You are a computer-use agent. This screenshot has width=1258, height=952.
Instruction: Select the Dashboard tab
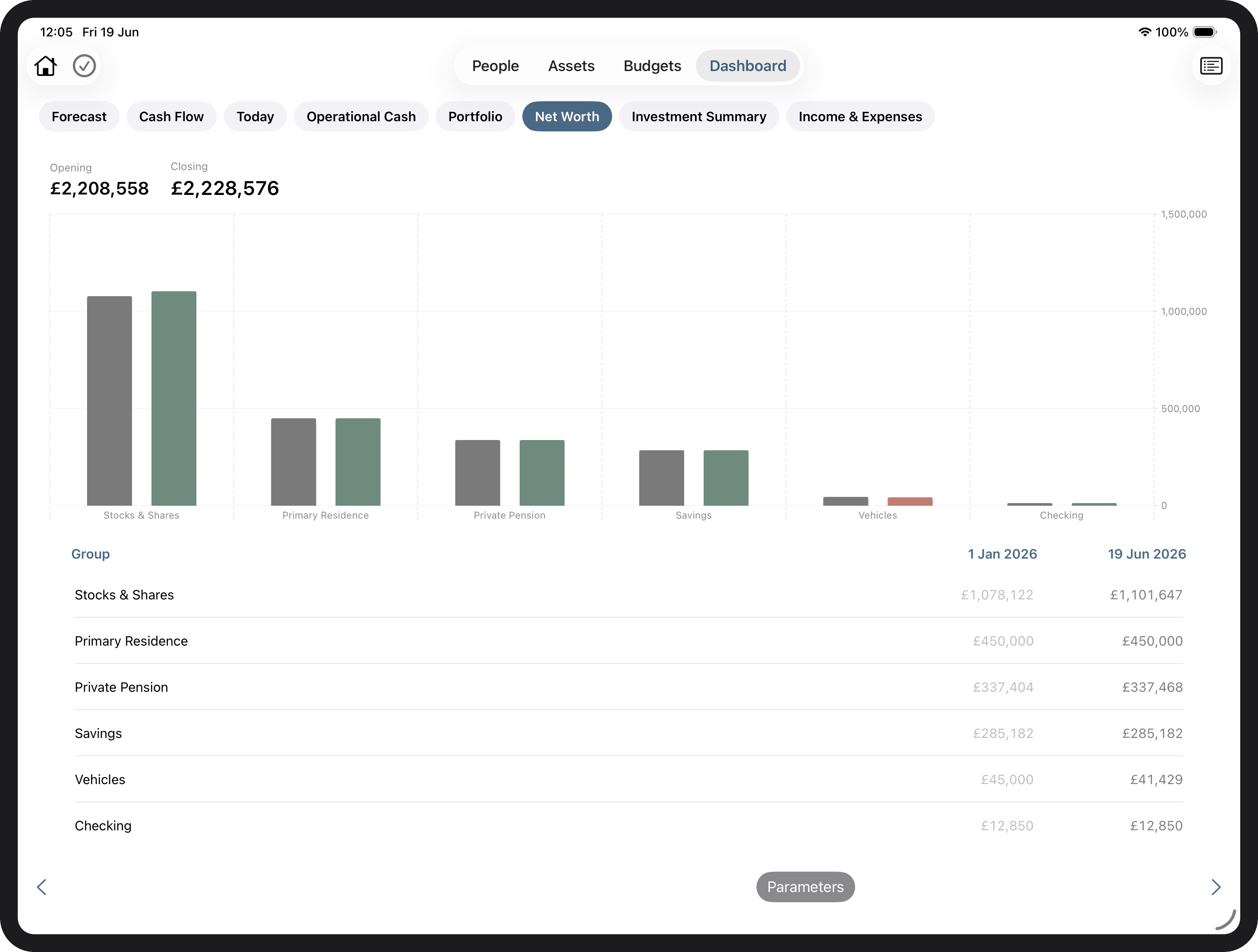748,66
